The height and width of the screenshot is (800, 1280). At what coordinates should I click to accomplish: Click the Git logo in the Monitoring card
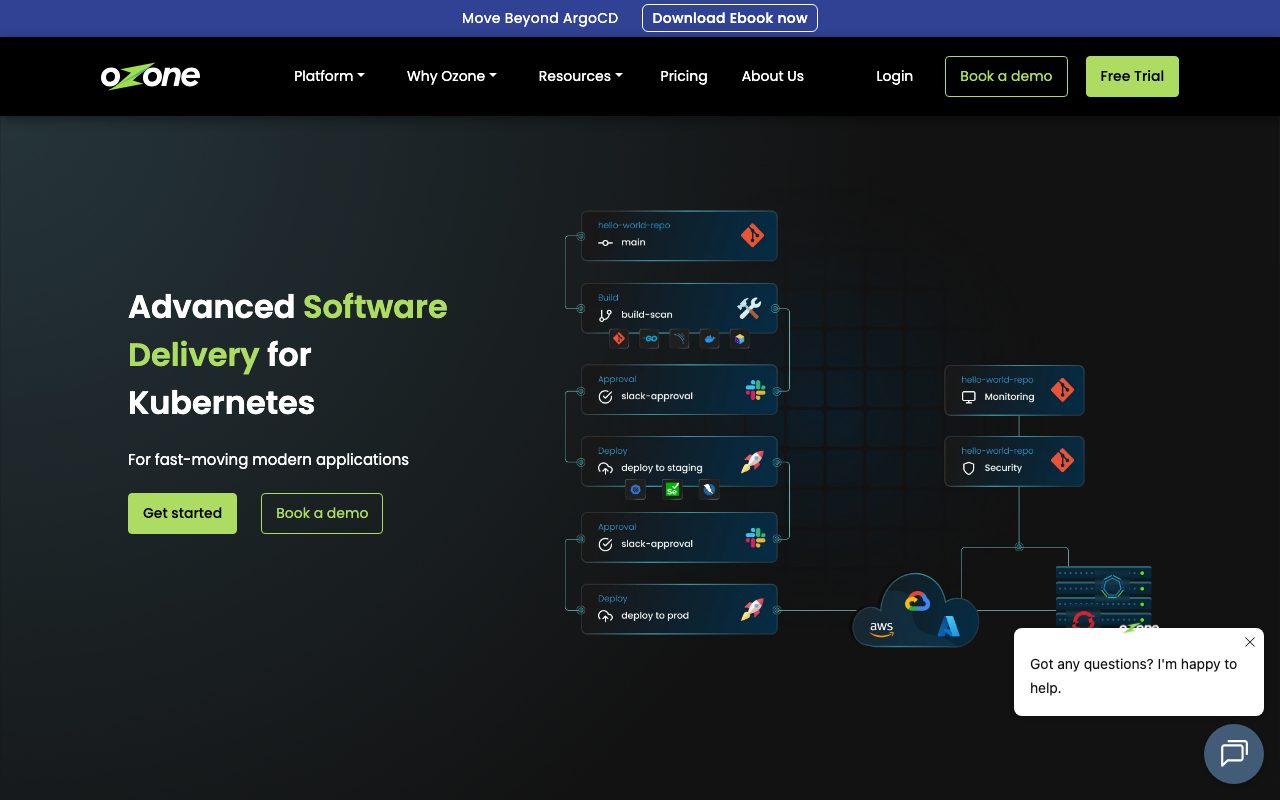coord(1062,389)
